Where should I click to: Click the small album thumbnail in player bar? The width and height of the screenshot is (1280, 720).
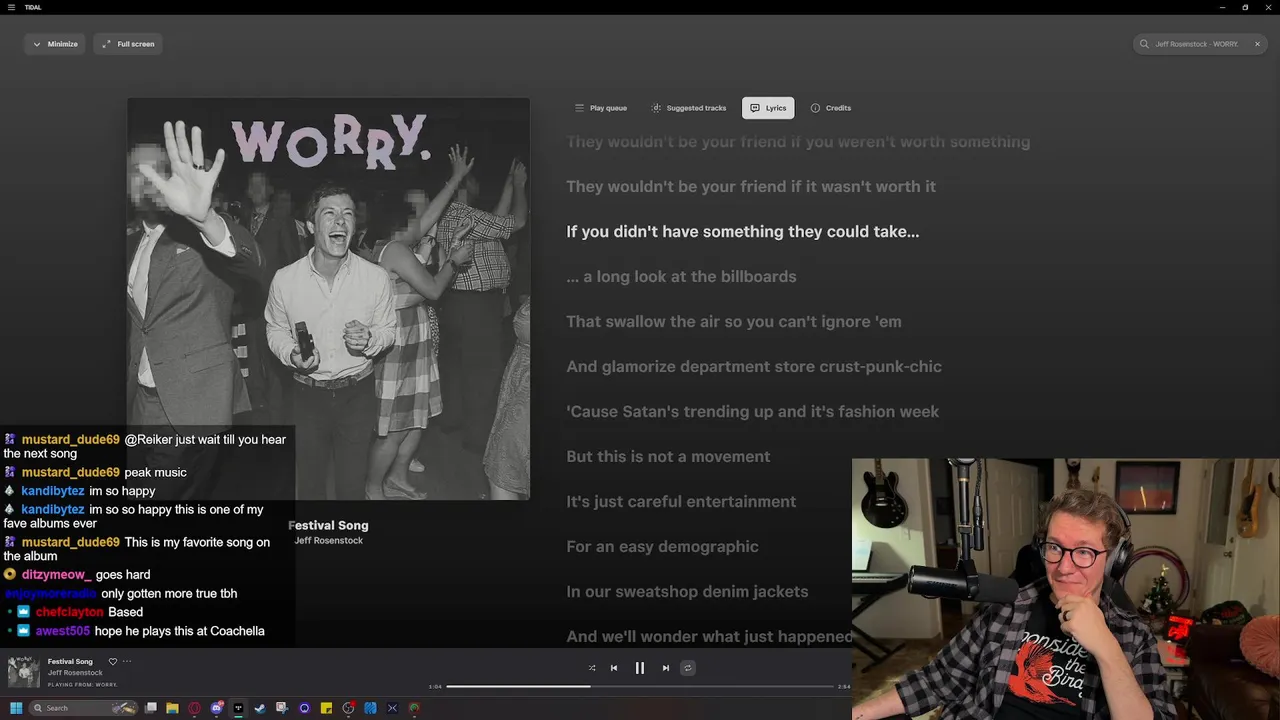pos(23,672)
